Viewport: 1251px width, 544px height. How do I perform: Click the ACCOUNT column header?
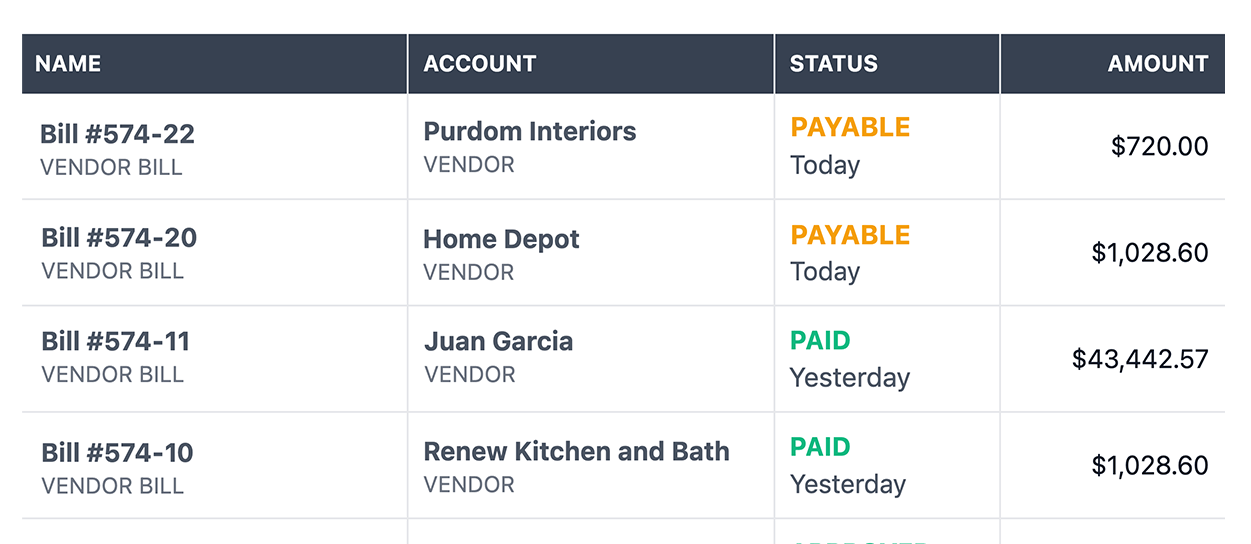pyautogui.click(x=480, y=64)
